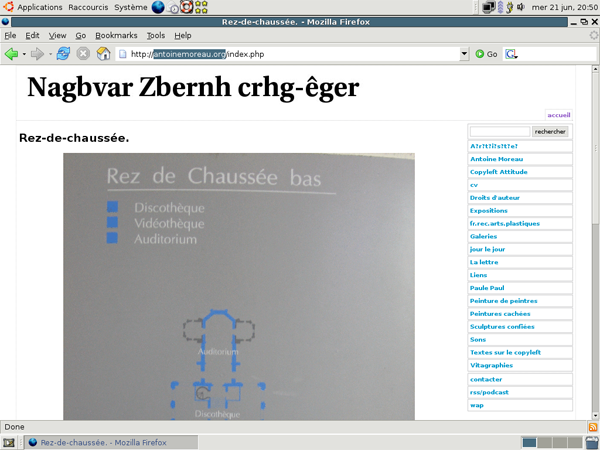Open the Bookmarks menu
This screenshot has height=450, width=600.
click(116, 35)
